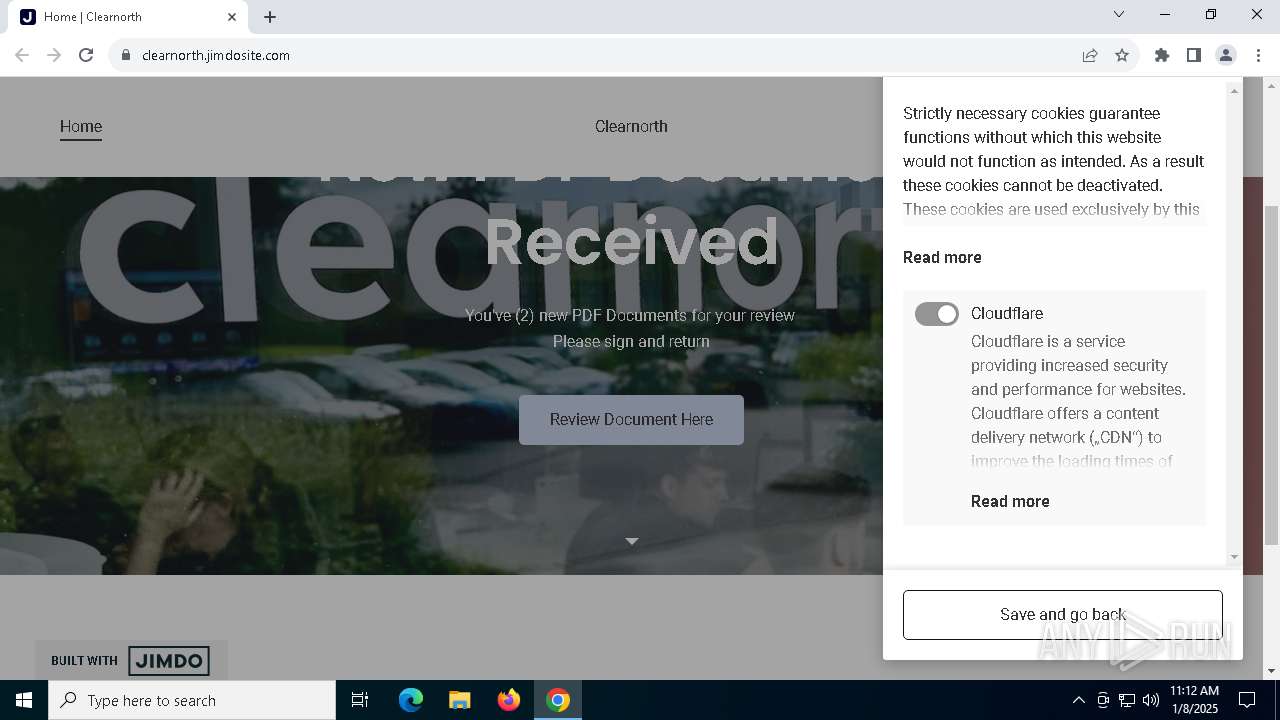
Task: Open File Explorer from taskbar
Action: pos(459,700)
